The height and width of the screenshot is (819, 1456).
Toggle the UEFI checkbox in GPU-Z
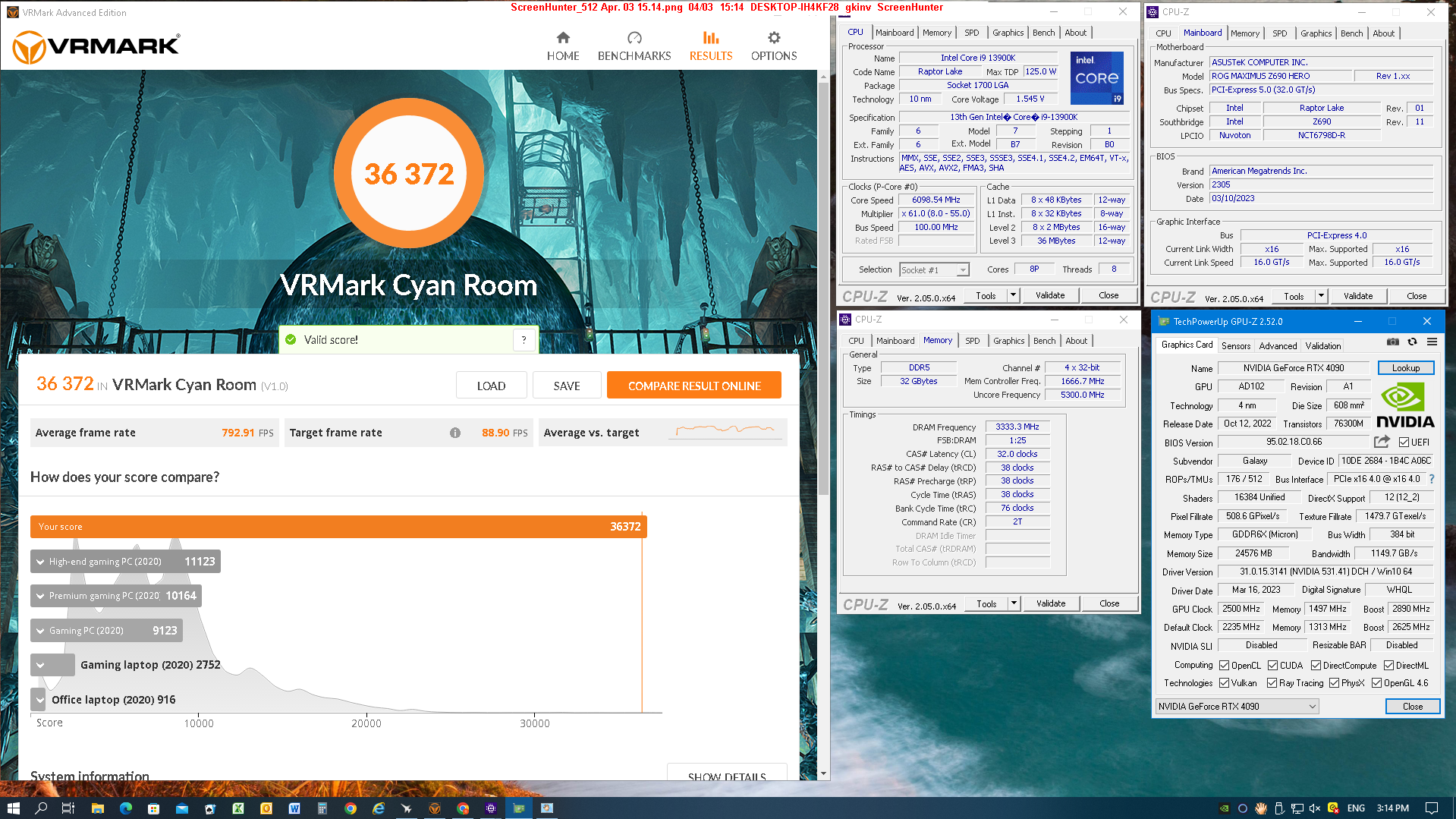1404,443
